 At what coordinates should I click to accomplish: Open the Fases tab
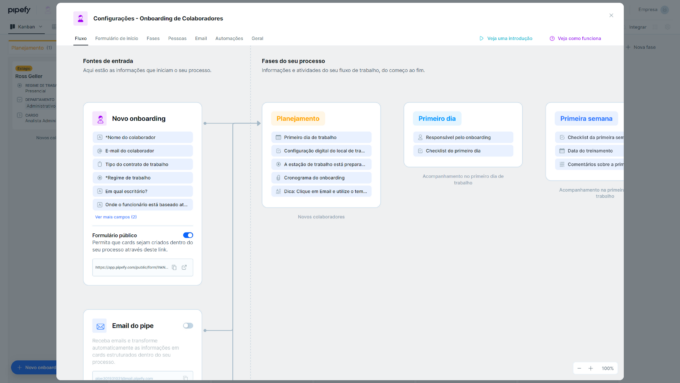(x=153, y=39)
